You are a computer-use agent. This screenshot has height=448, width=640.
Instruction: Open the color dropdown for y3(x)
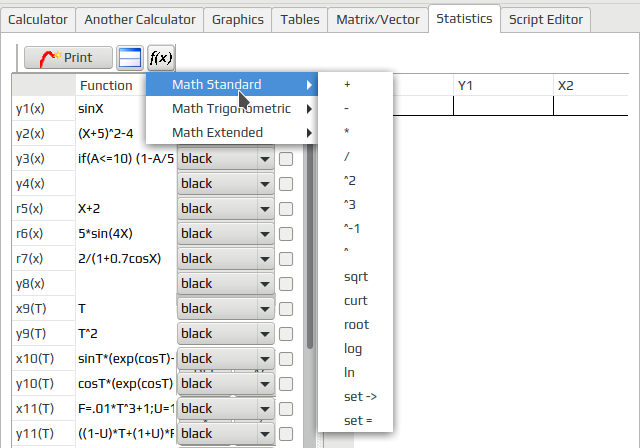(226, 159)
